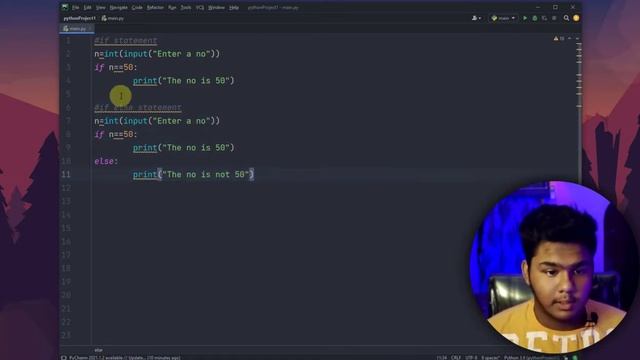Click in 'Enter a no' string on line 2

click(181, 54)
